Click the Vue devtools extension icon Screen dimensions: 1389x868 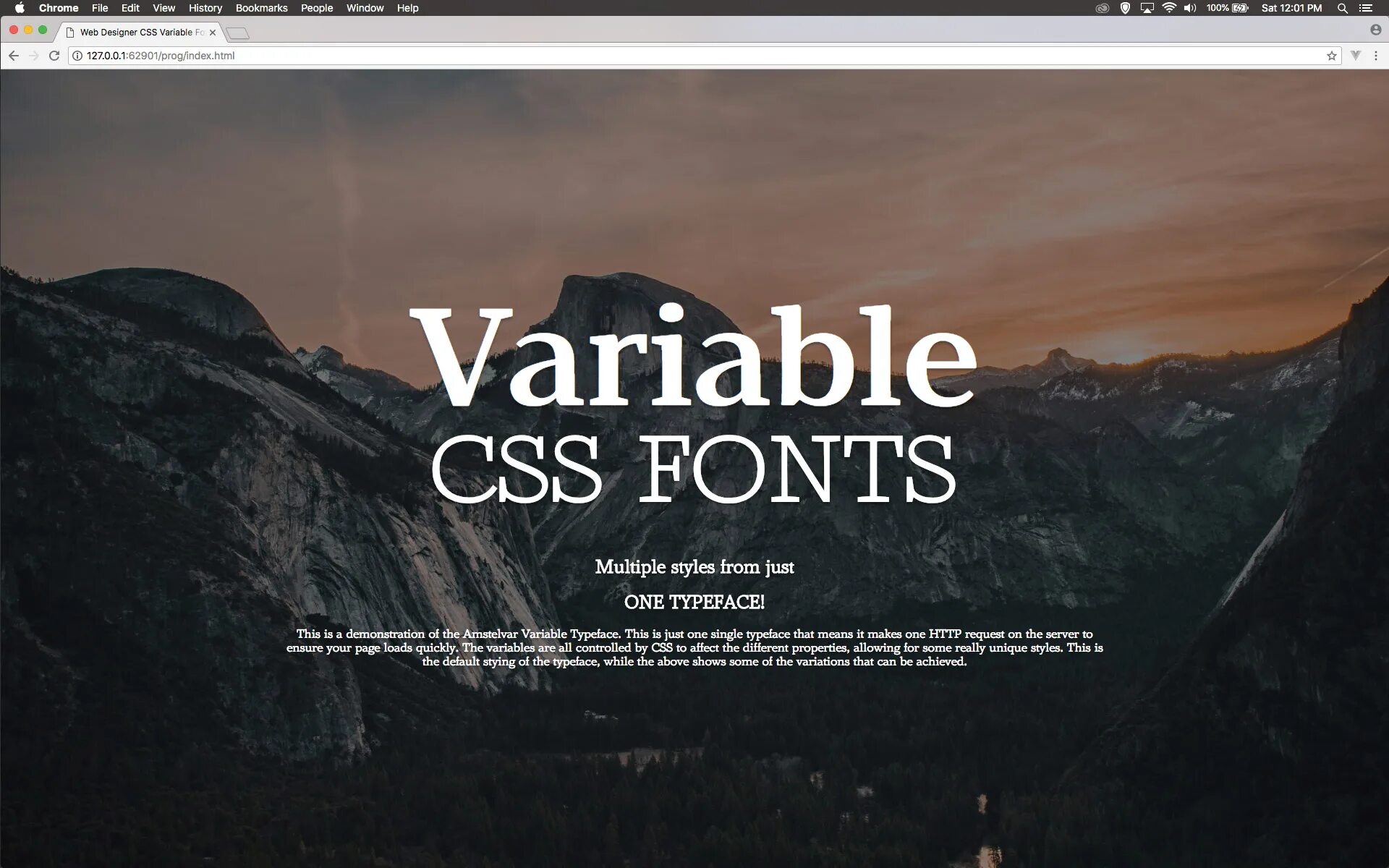[x=1354, y=55]
